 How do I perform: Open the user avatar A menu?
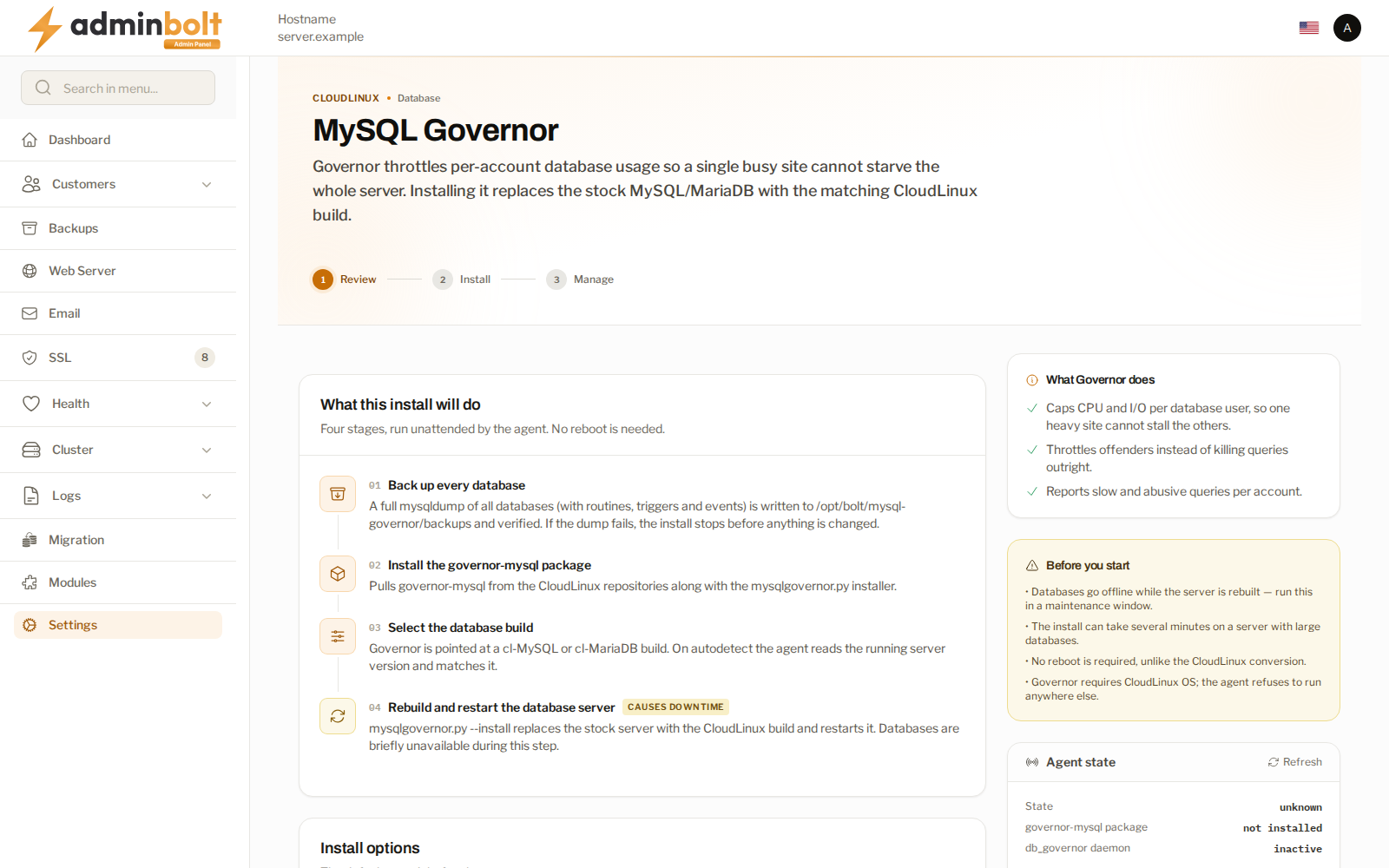(1347, 28)
